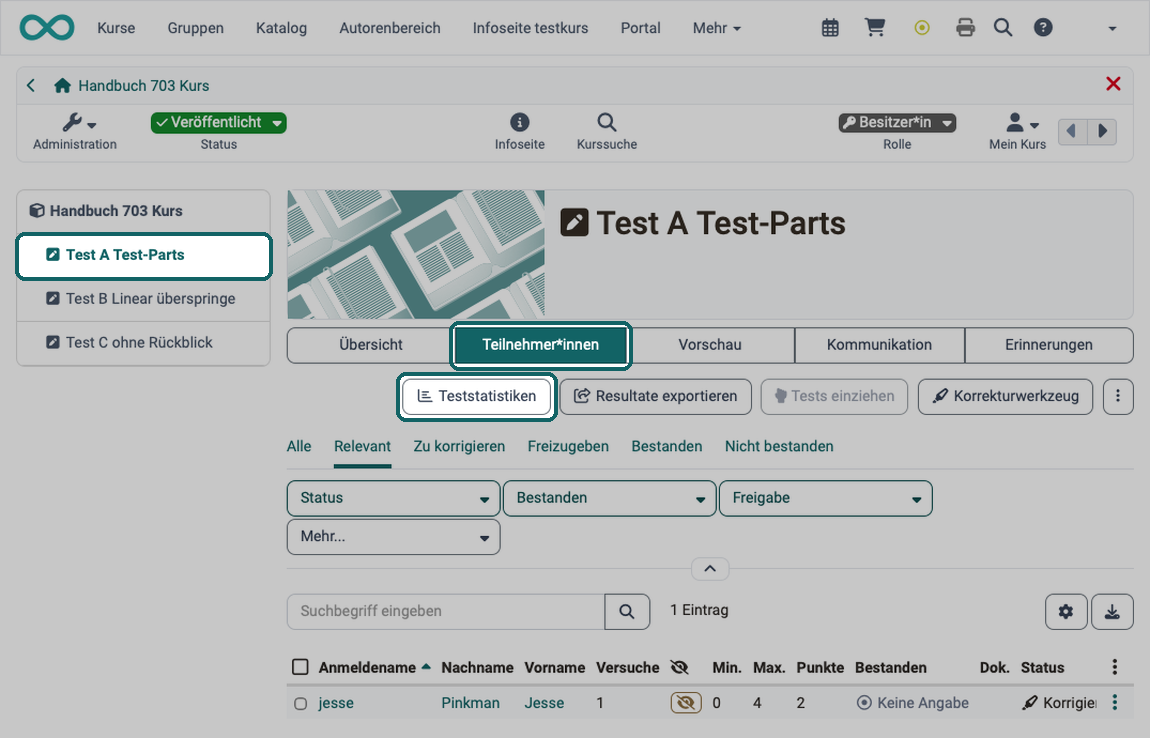Open table header three-dot menu
Image resolution: width=1150 pixels, height=738 pixels.
[x=1115, y=667]
